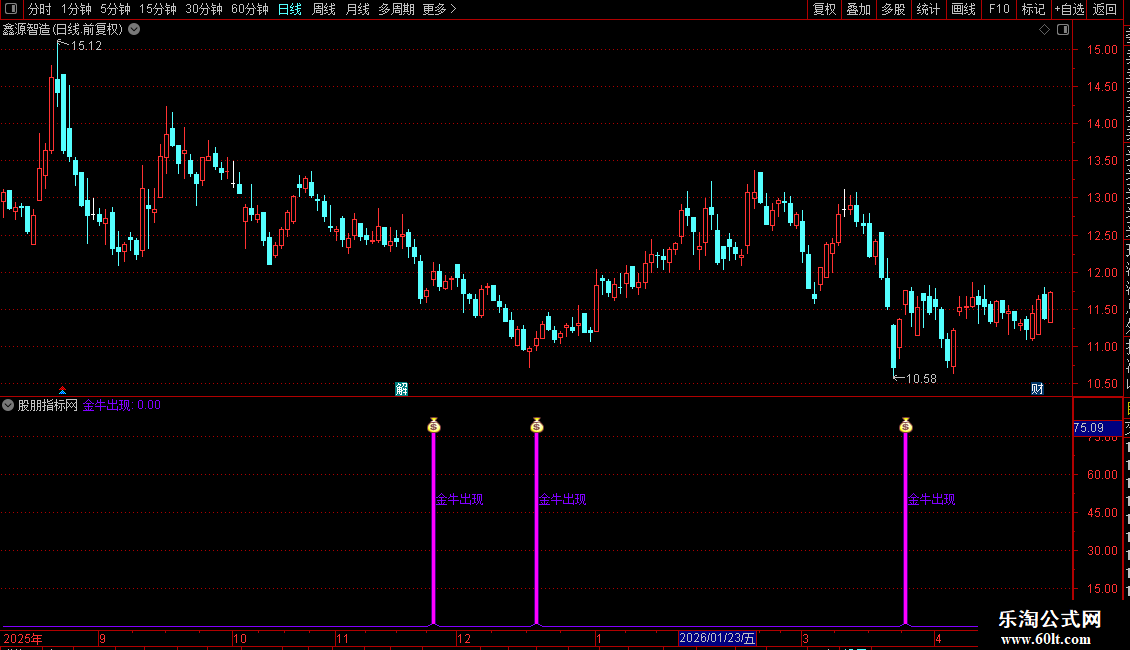Select the 60分钟 period tab
Screen dimensions: 1130x650
tap(250, 9)
